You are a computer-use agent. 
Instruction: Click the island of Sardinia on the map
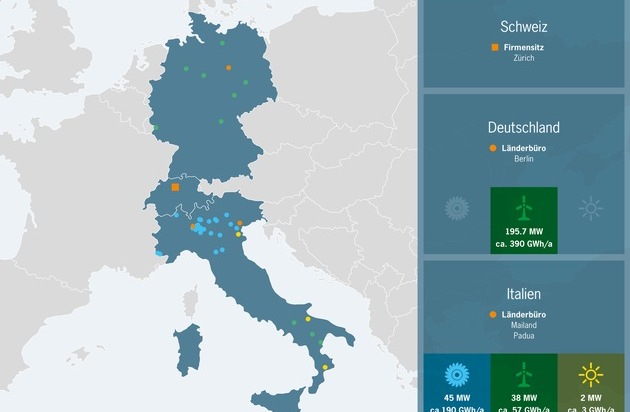tap(185, 347)
